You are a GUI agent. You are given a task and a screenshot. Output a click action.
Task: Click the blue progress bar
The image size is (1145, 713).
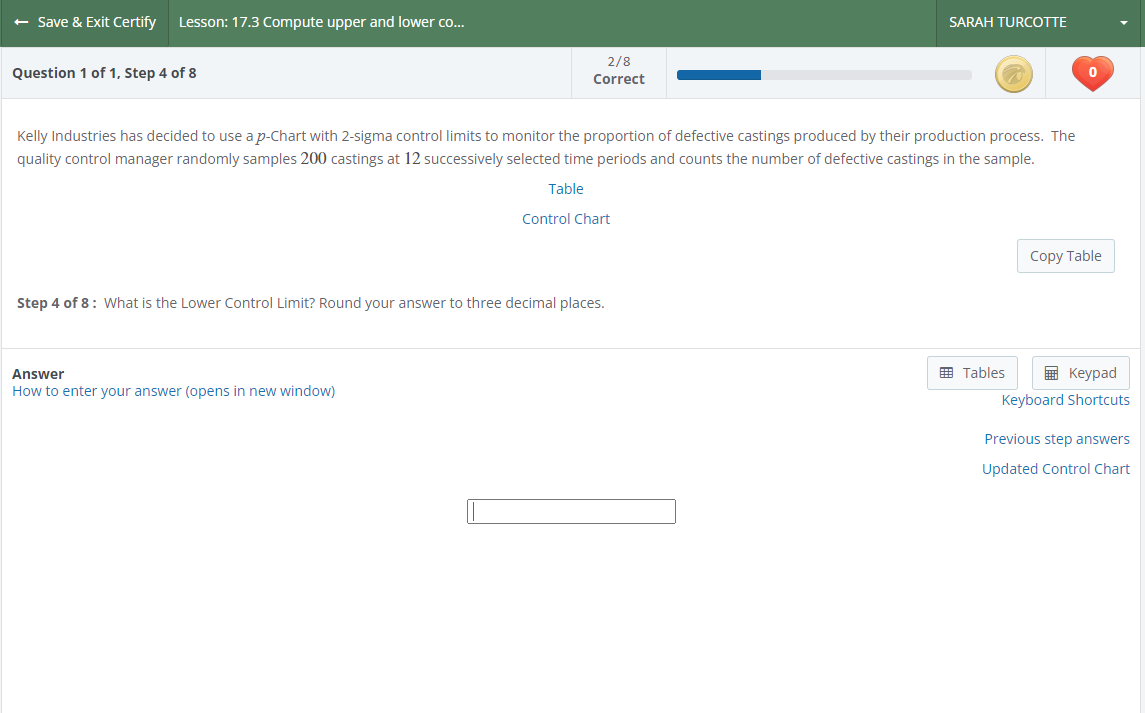(x=718, y=74)
